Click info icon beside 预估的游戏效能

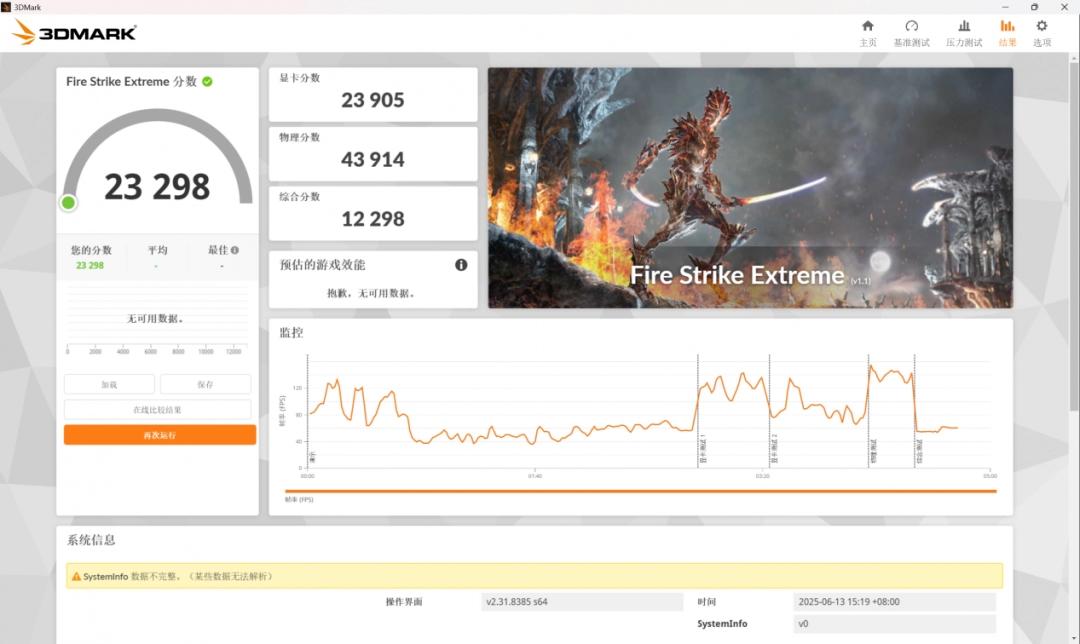click(x=461, y=265)
